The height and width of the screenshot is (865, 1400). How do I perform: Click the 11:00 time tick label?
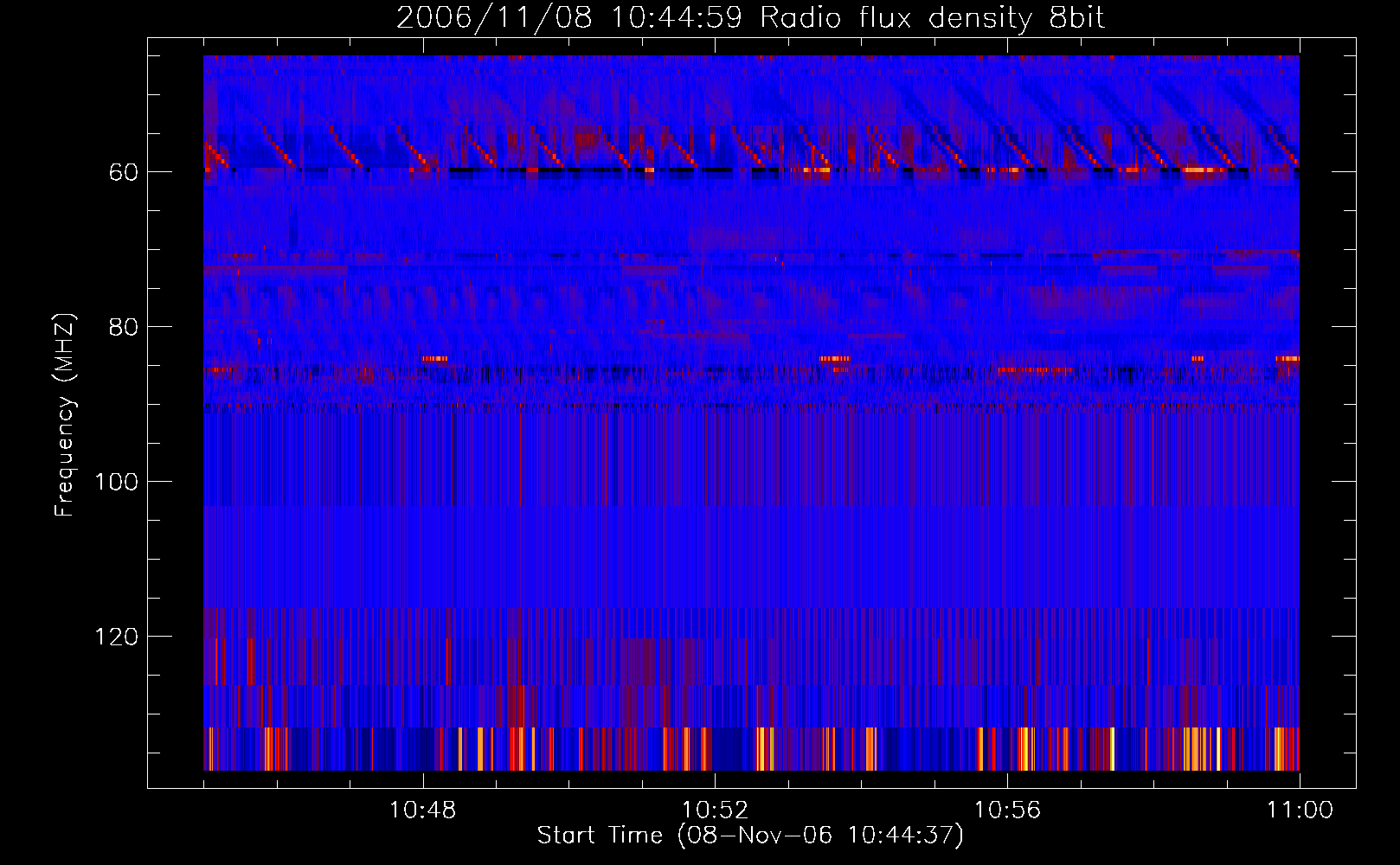1300,811
